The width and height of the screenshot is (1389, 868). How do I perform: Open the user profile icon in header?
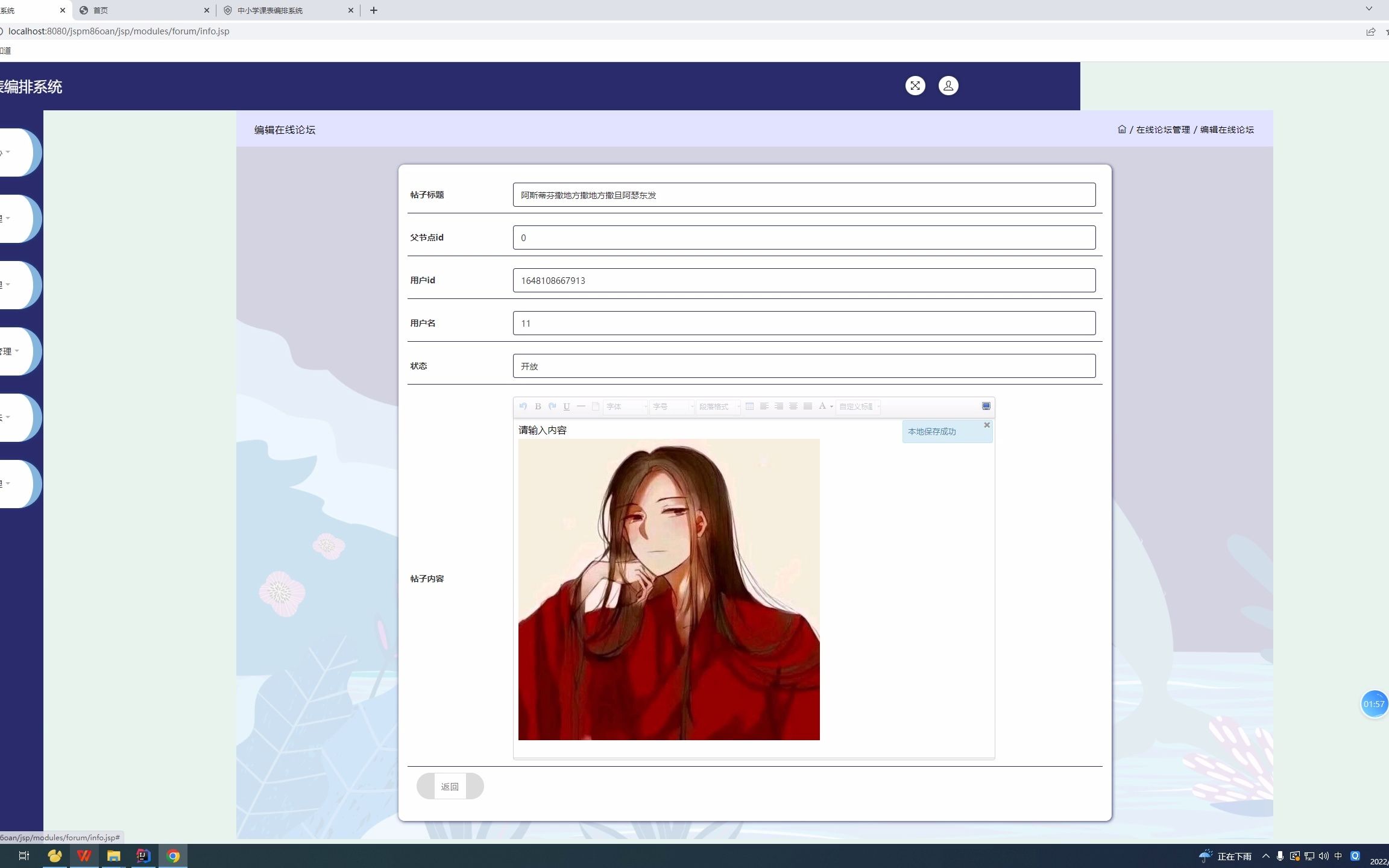948,86
